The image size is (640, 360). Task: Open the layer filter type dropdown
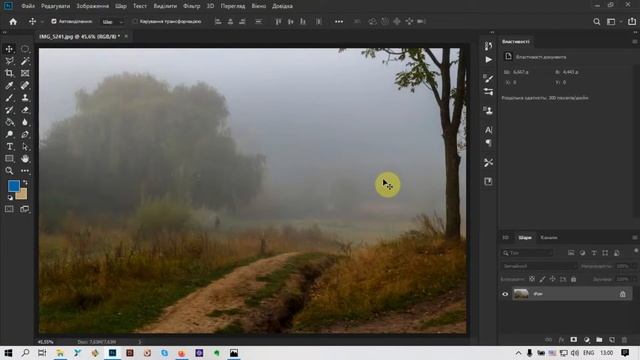(x=527, y=253)
